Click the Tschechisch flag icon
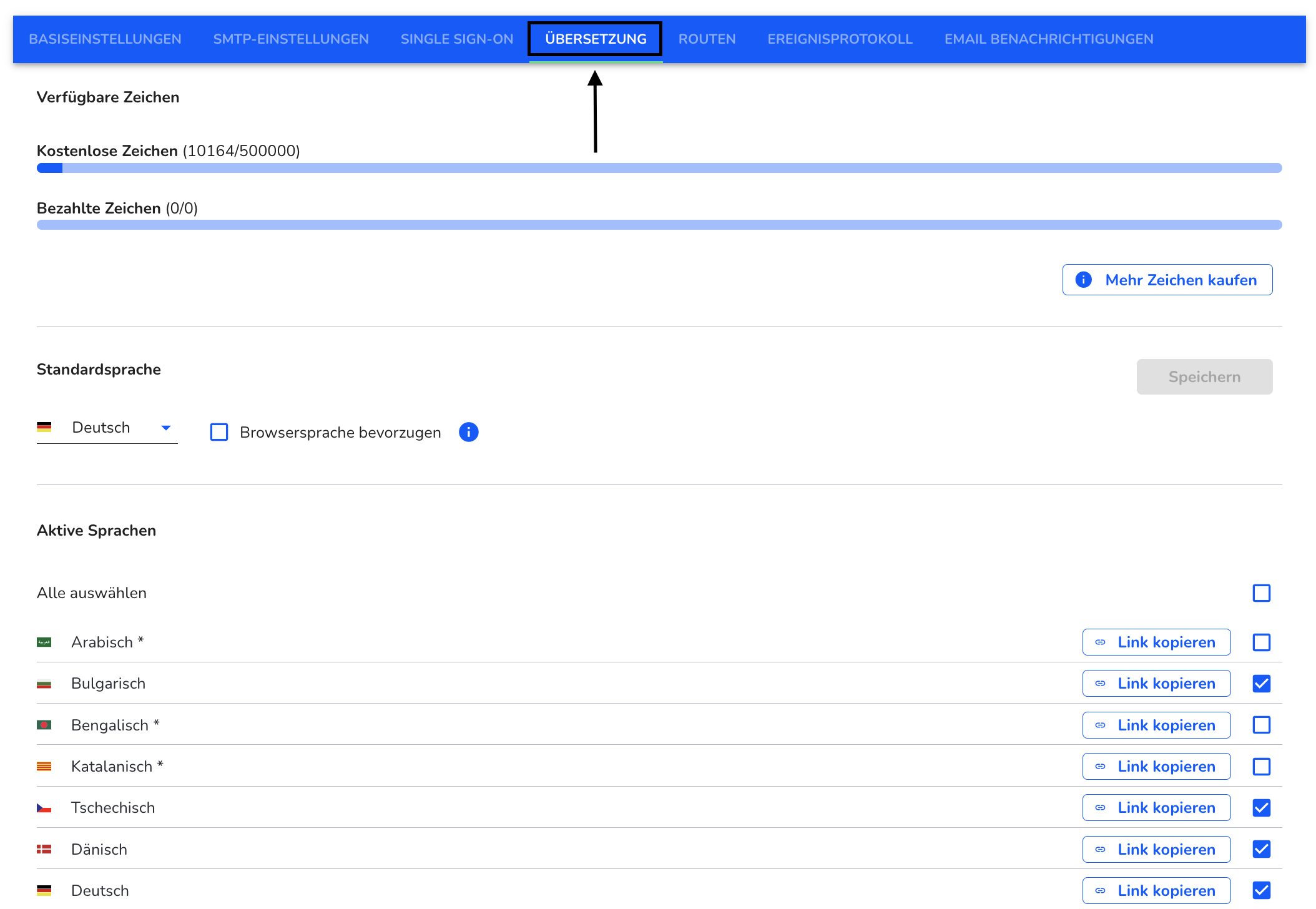Image resolution: width=1316 pixels, height=909 pixels. (x=44, y=808)
